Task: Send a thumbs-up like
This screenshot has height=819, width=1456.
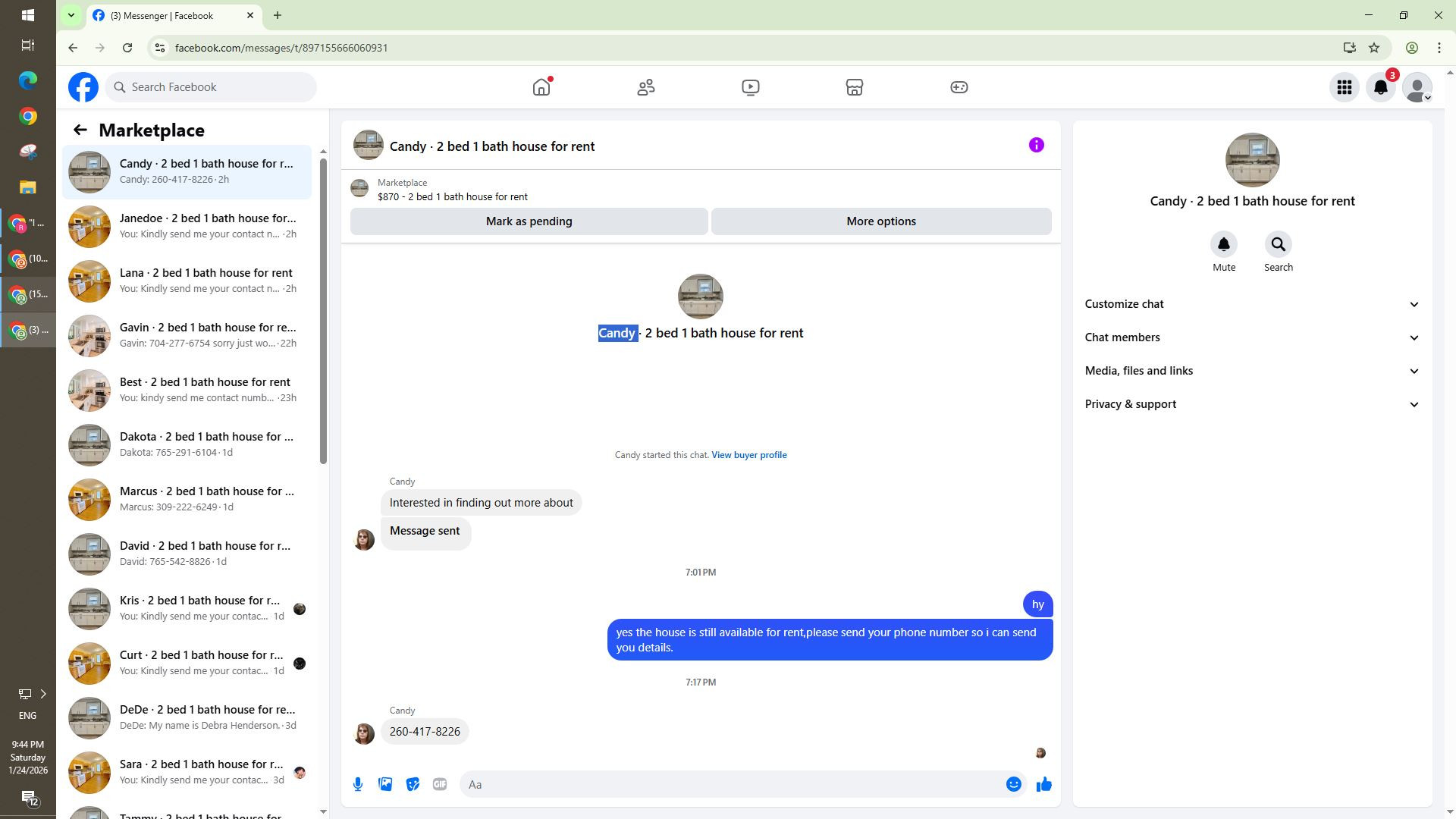Action: tap(1044, 785)
